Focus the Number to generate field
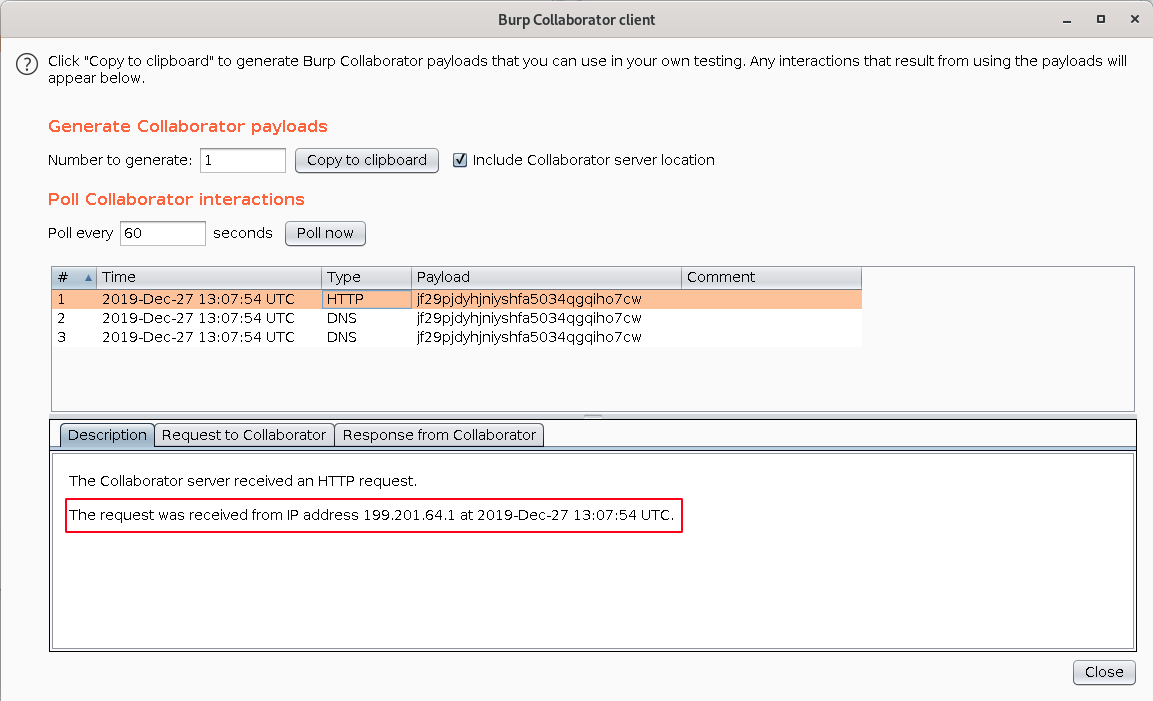The height and width of the screenshot is (701, 1153). click(x=243, y=160)
